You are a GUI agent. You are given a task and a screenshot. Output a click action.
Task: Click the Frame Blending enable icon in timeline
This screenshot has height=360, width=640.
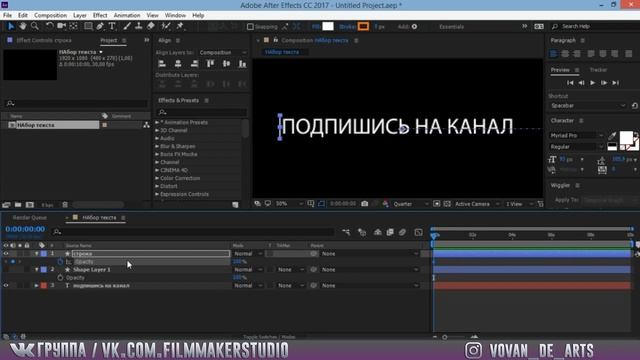(390, 232)
